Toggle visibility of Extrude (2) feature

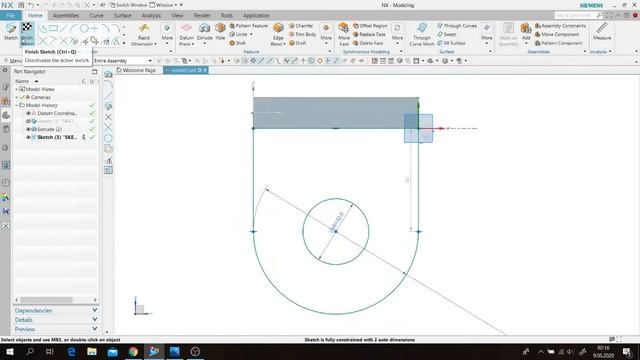coord(28,129)
